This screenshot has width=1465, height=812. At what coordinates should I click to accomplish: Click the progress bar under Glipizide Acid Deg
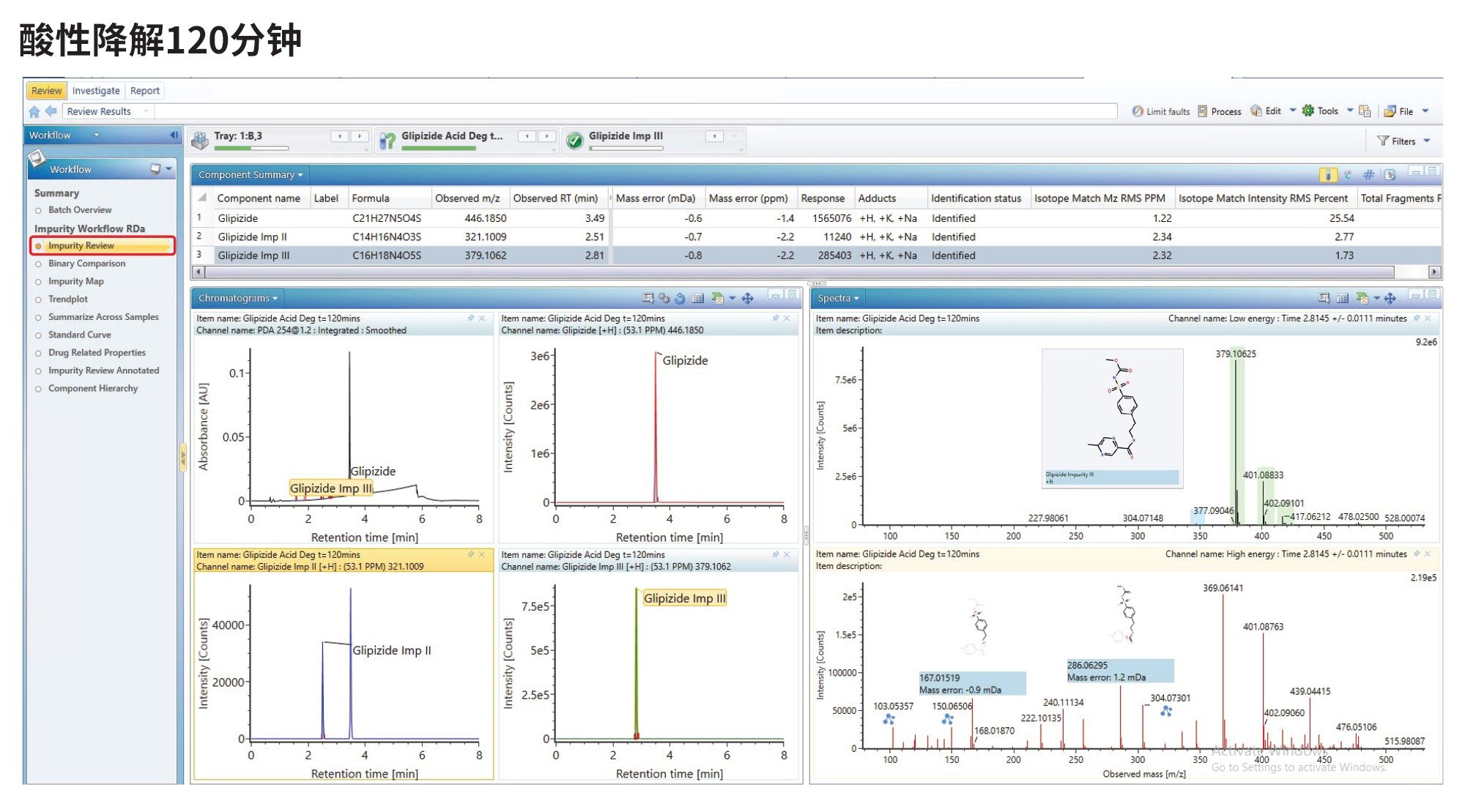point(439,149)
